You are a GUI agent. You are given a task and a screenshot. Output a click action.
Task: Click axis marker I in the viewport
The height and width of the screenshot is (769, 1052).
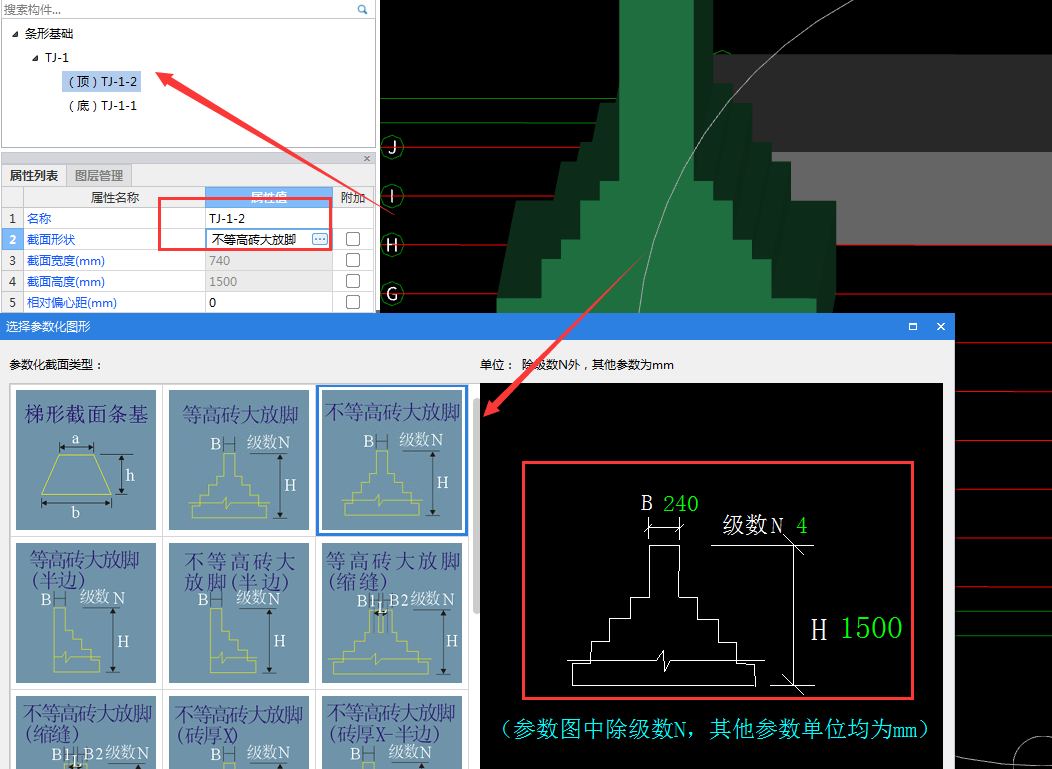click(x=392, y=196)
